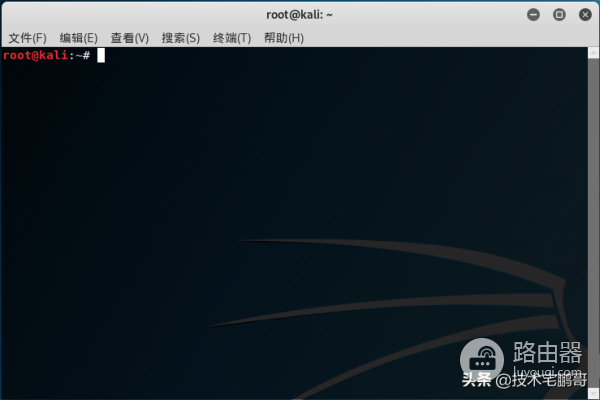
Task: Open the 文件(F) menu
Action: click(x=28, y=38)
